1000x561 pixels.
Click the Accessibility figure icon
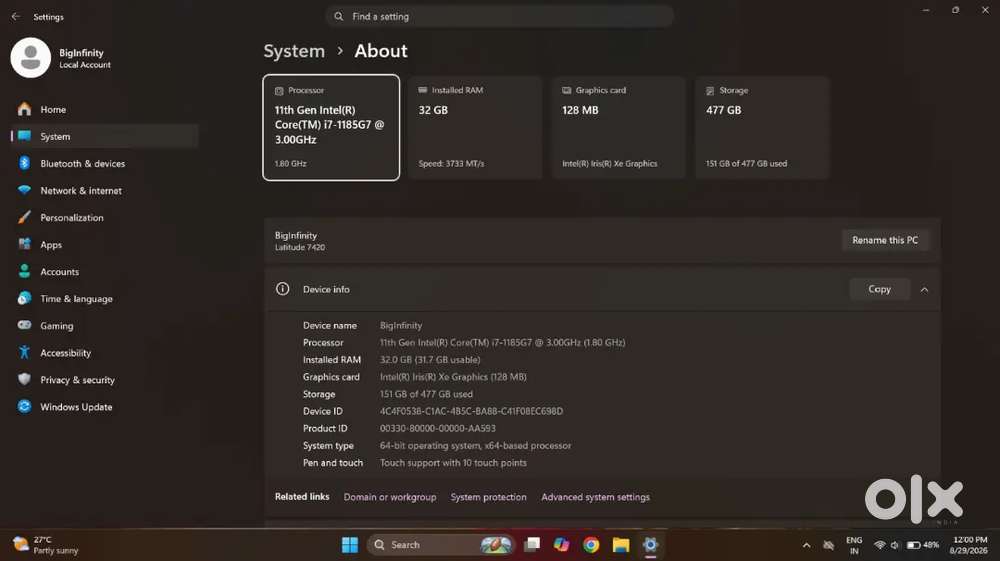(x=24, y=353)
